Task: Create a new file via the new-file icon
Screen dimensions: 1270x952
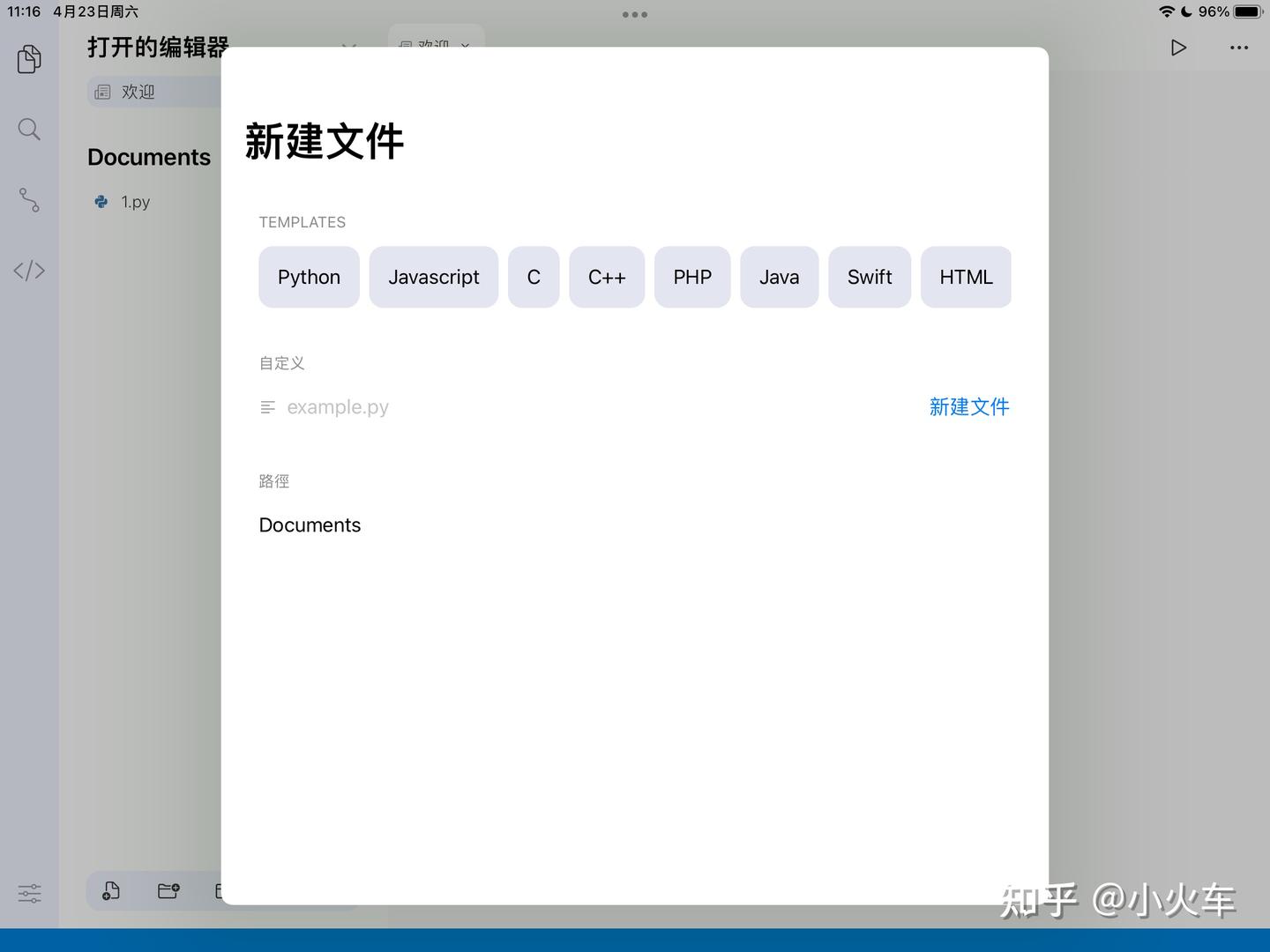Action: [110, 891]
